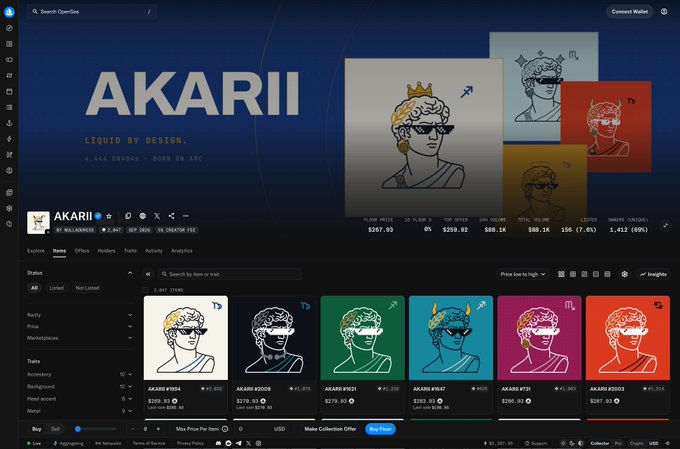Expand the Price filter
The width and height of the screenshot is (680, 449).
coord(79,326)
